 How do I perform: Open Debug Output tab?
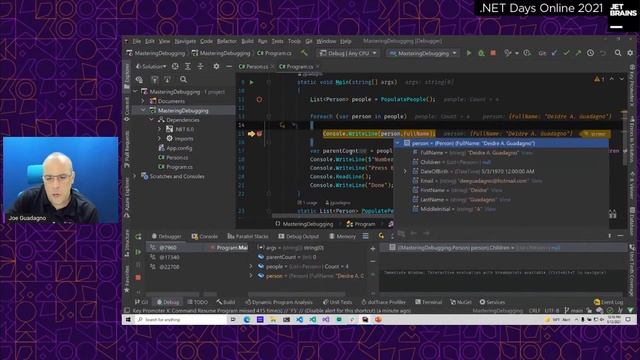(x=300, y=236)
